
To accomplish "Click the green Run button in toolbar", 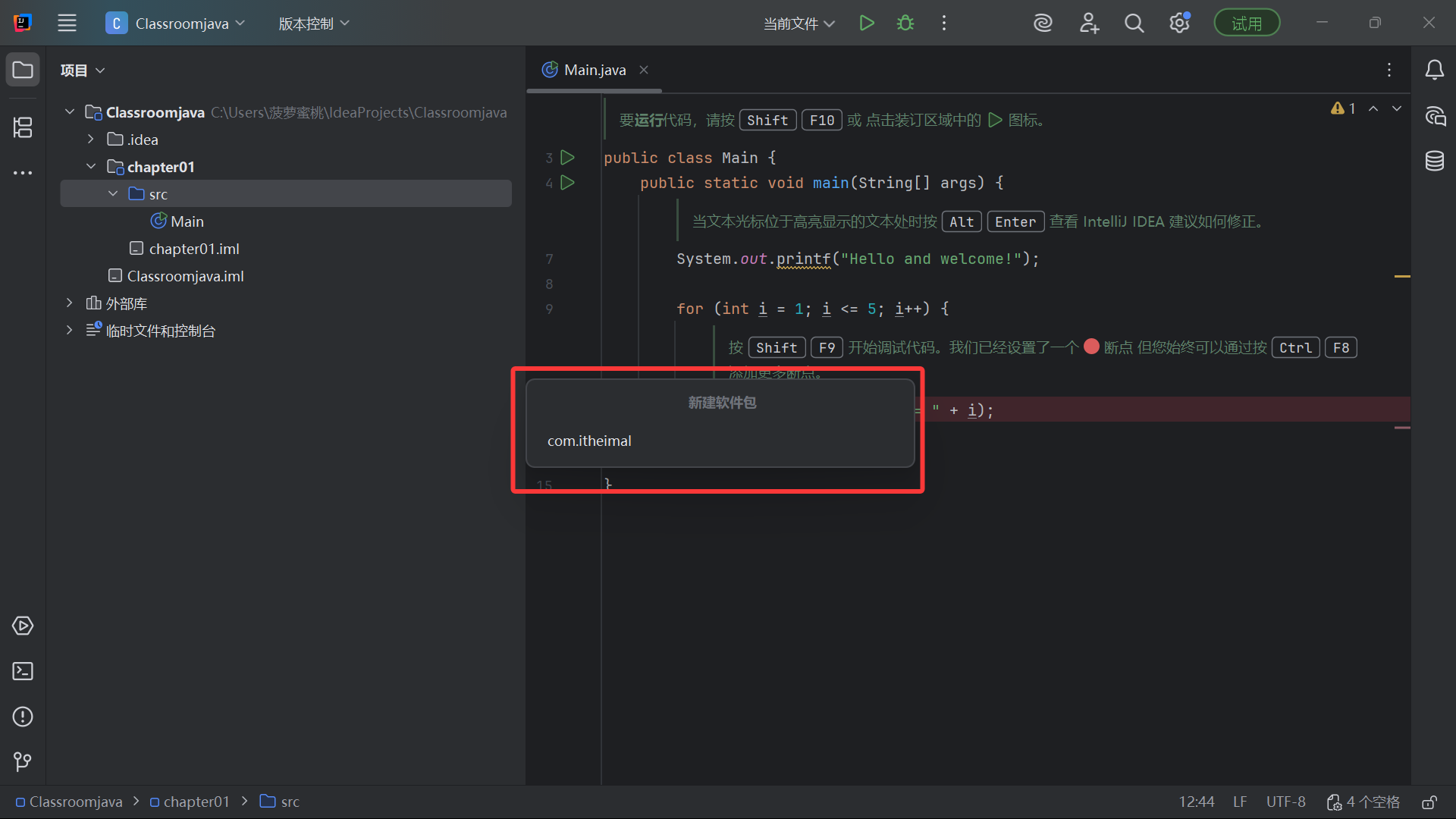I will coord(867,24).
